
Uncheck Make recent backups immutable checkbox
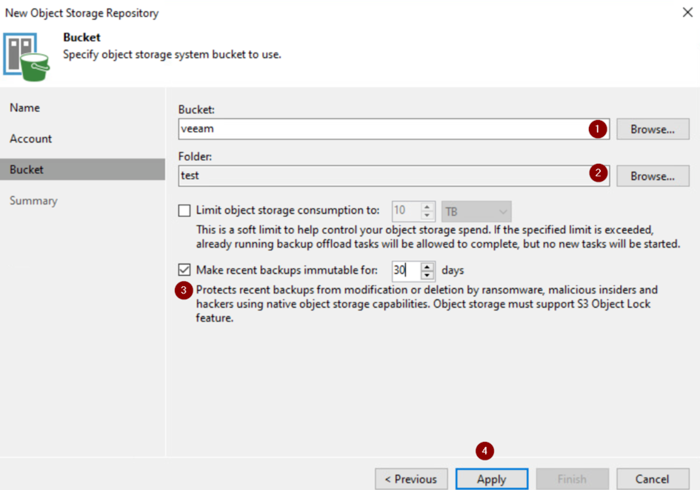pyautogui.click(x=184, y=270)
